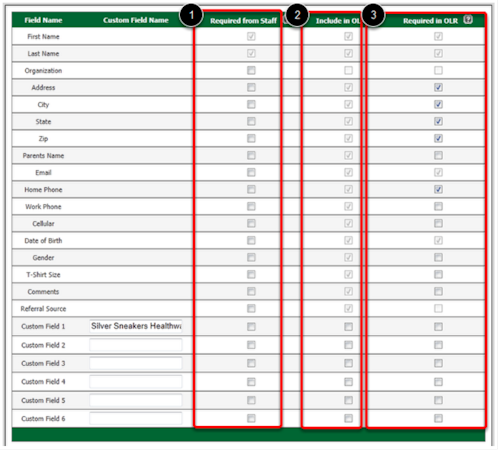
Task: Check Include in OLR for Custom Field 6
Action: tap(348, 418)
